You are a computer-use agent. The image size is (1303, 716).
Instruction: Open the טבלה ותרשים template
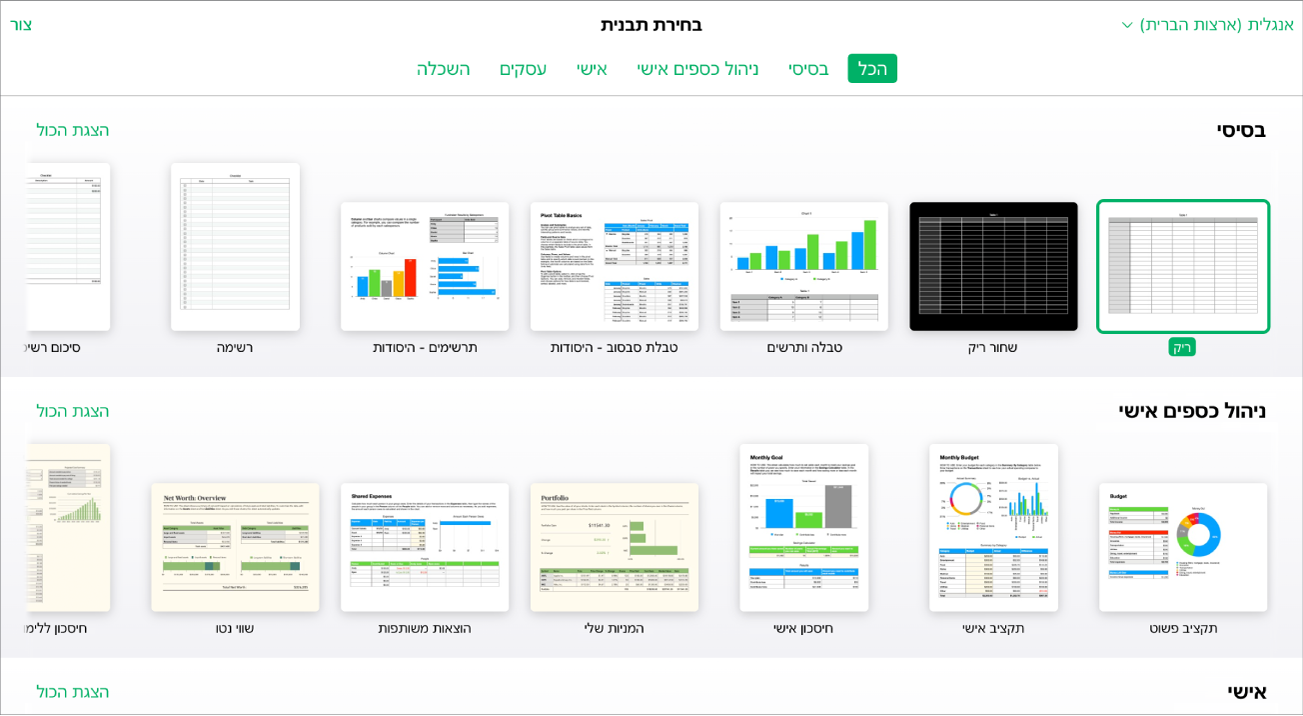click(804, 266)
